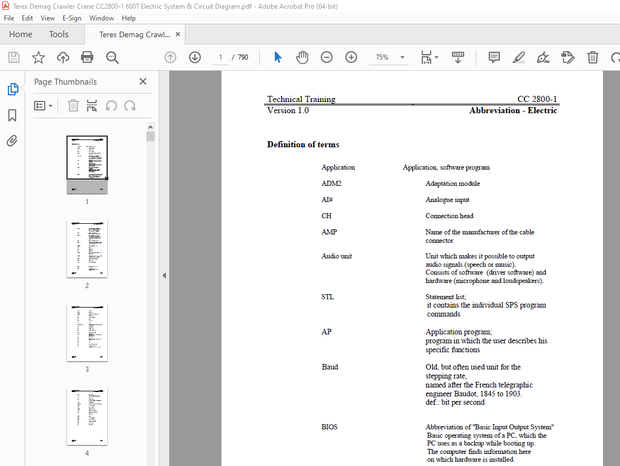Toggle the Page Thumbnails sidebar icon
Screen dimensions: 620x466
point(13,89)
